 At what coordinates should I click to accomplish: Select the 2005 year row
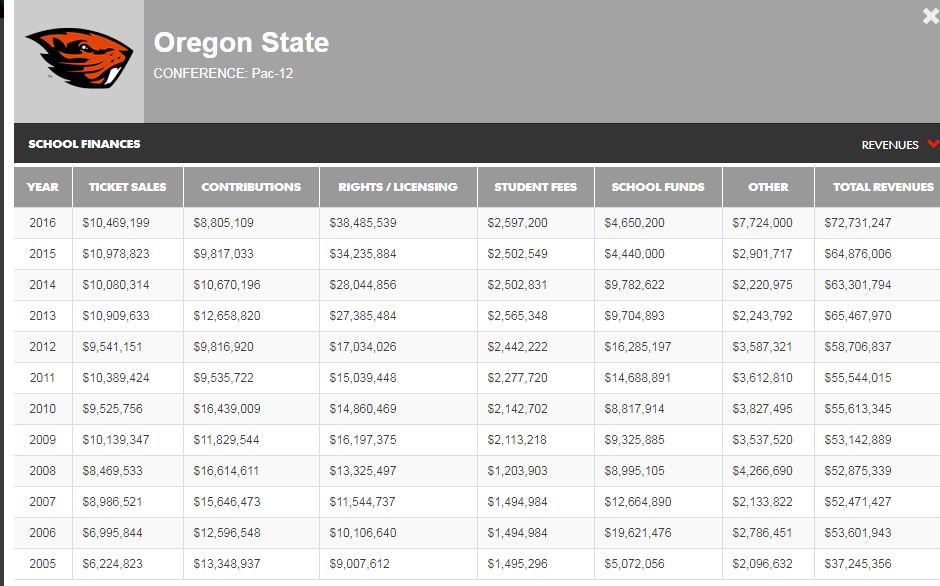[477, 564]
